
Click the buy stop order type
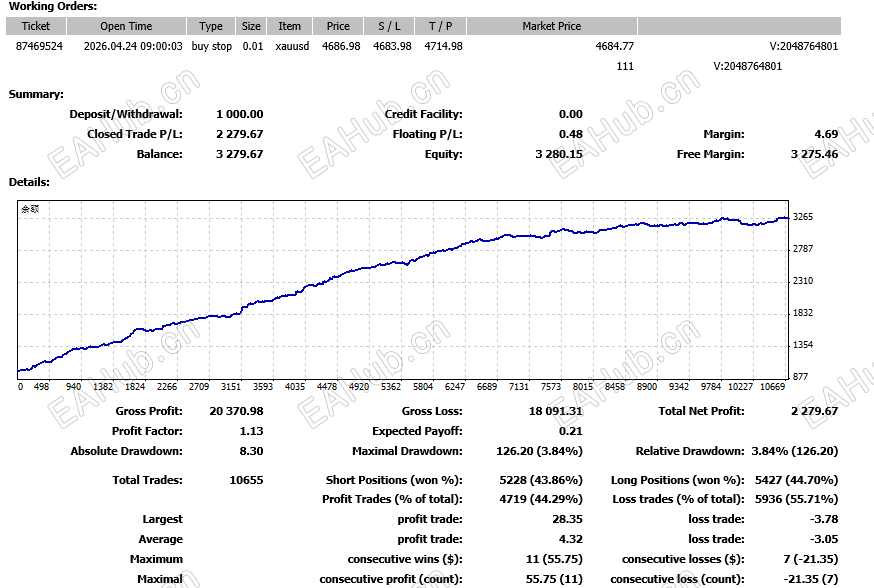click(x=211, y=46)
